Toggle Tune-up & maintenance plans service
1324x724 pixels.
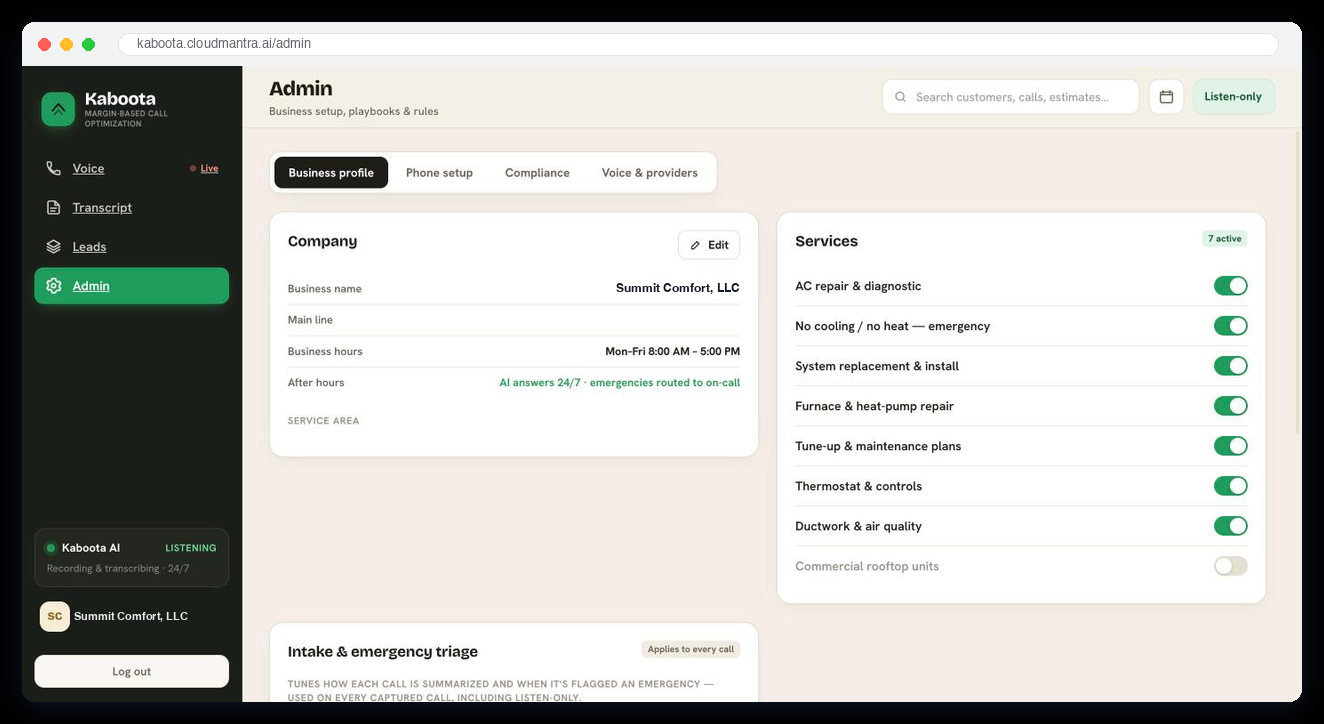(1230, 446)
